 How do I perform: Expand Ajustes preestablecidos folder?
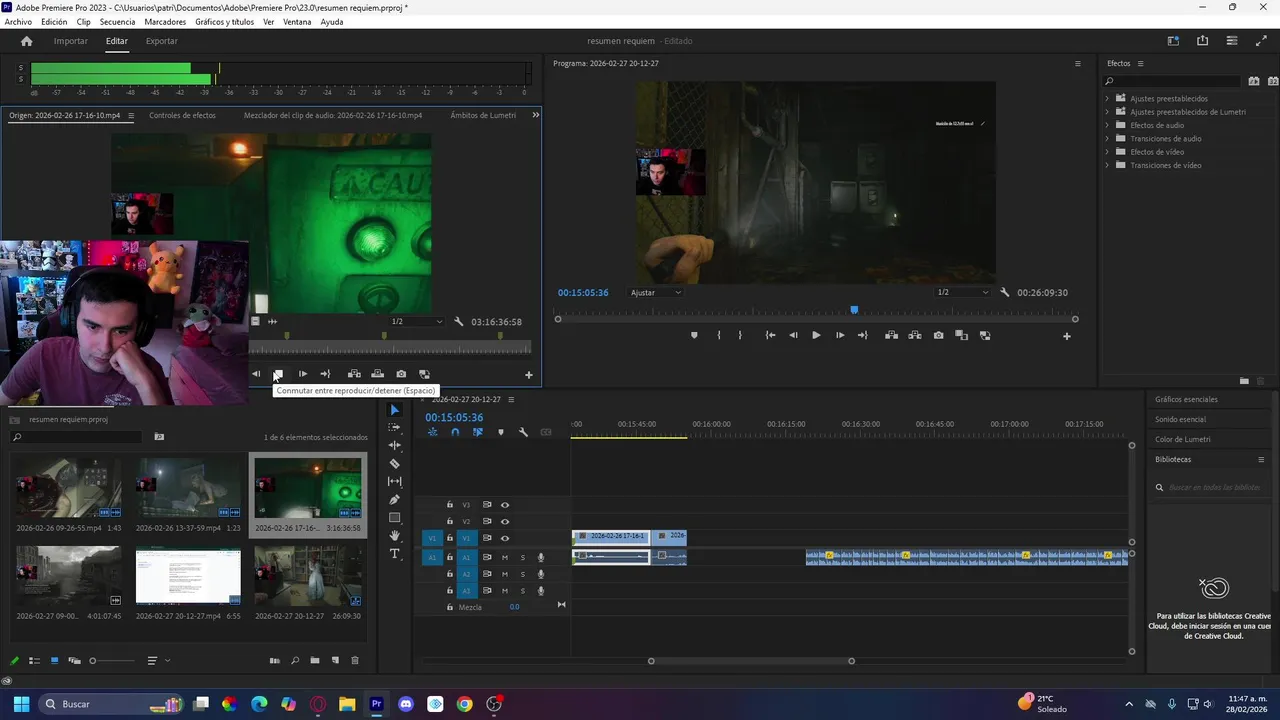coord(1107,98)
